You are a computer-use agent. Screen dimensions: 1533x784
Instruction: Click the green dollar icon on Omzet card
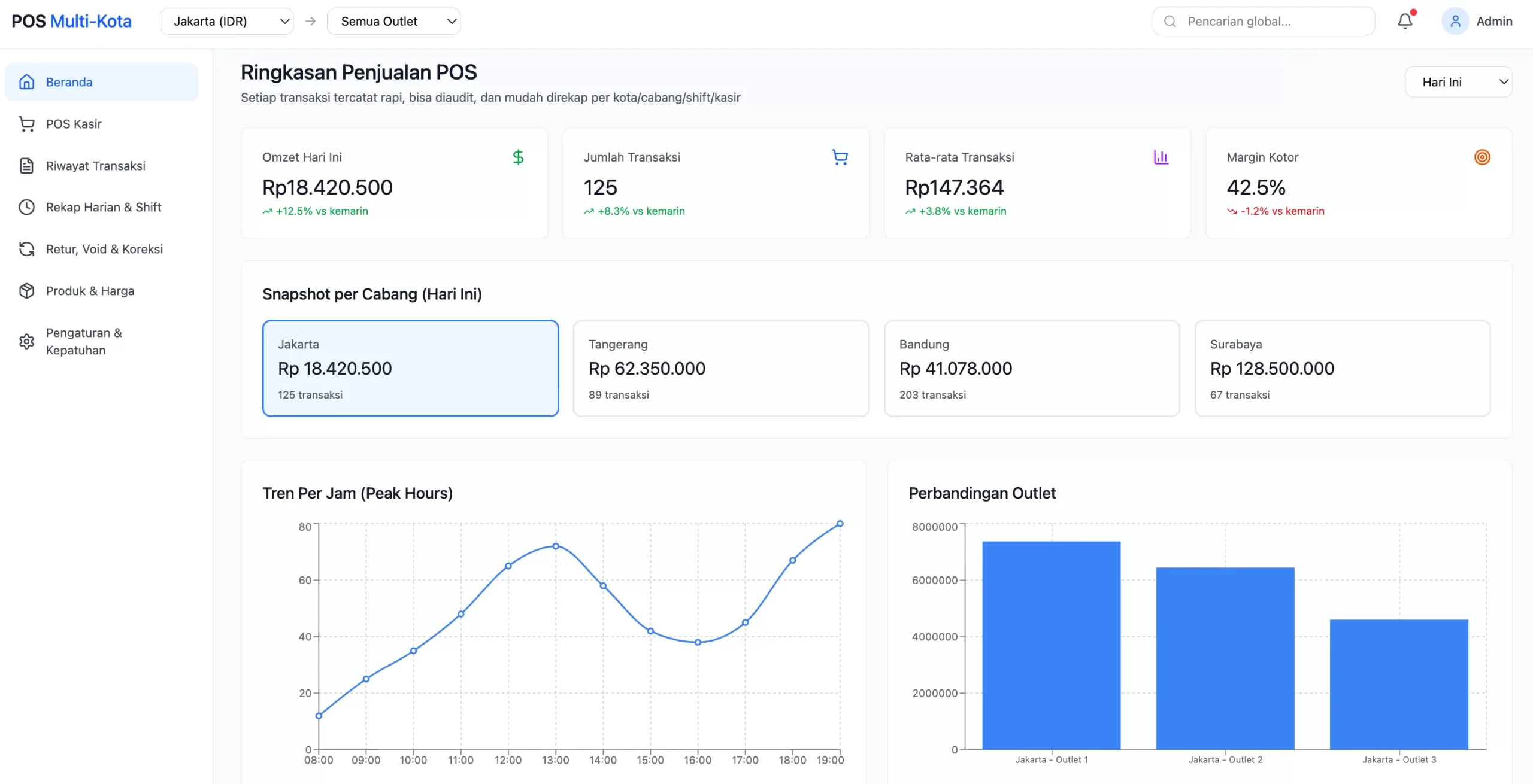[518, 157]
